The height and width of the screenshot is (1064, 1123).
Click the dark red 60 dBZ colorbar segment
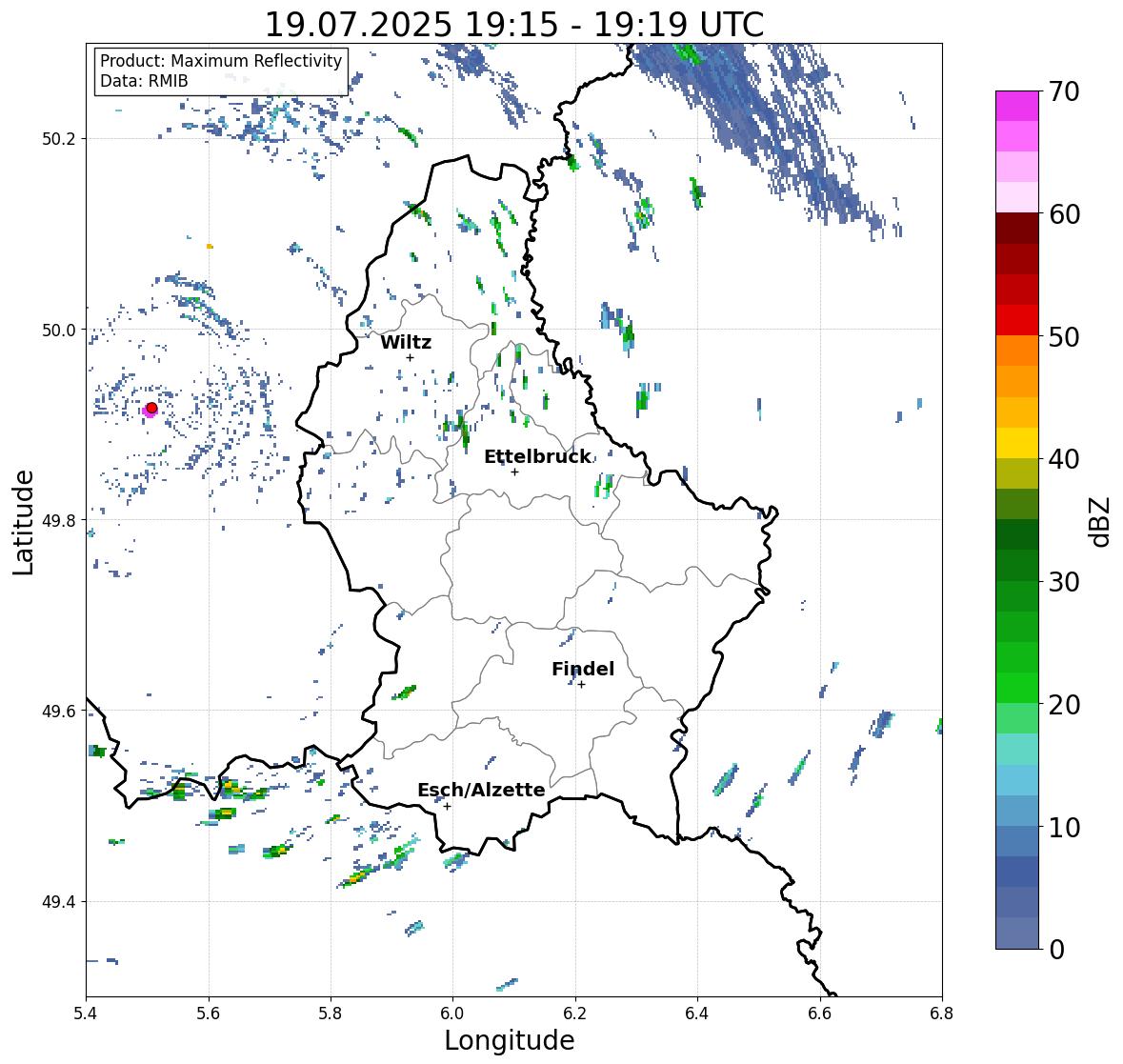[x=1017, y=228]
